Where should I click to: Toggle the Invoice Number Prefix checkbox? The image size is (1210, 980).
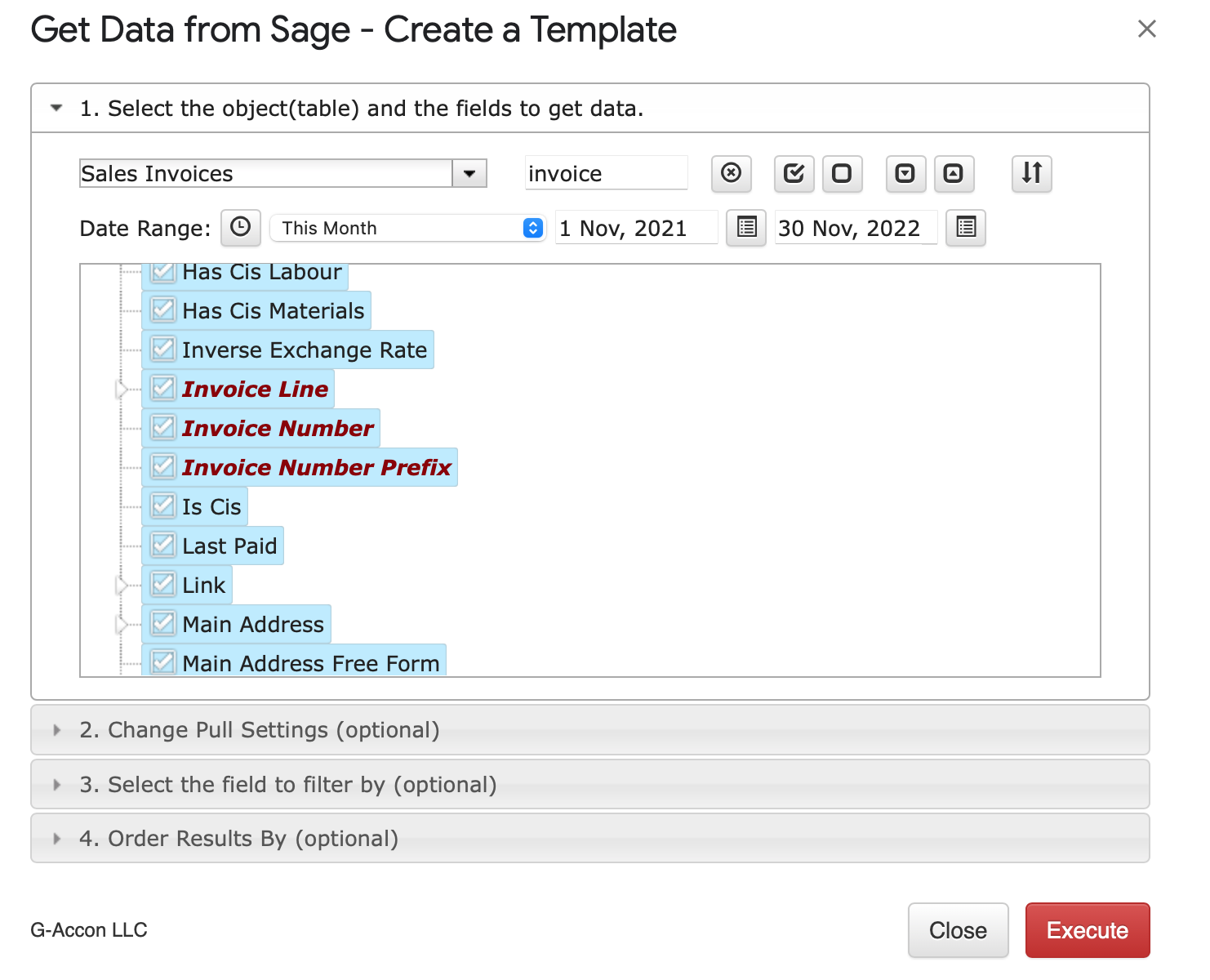click(163, 467)
